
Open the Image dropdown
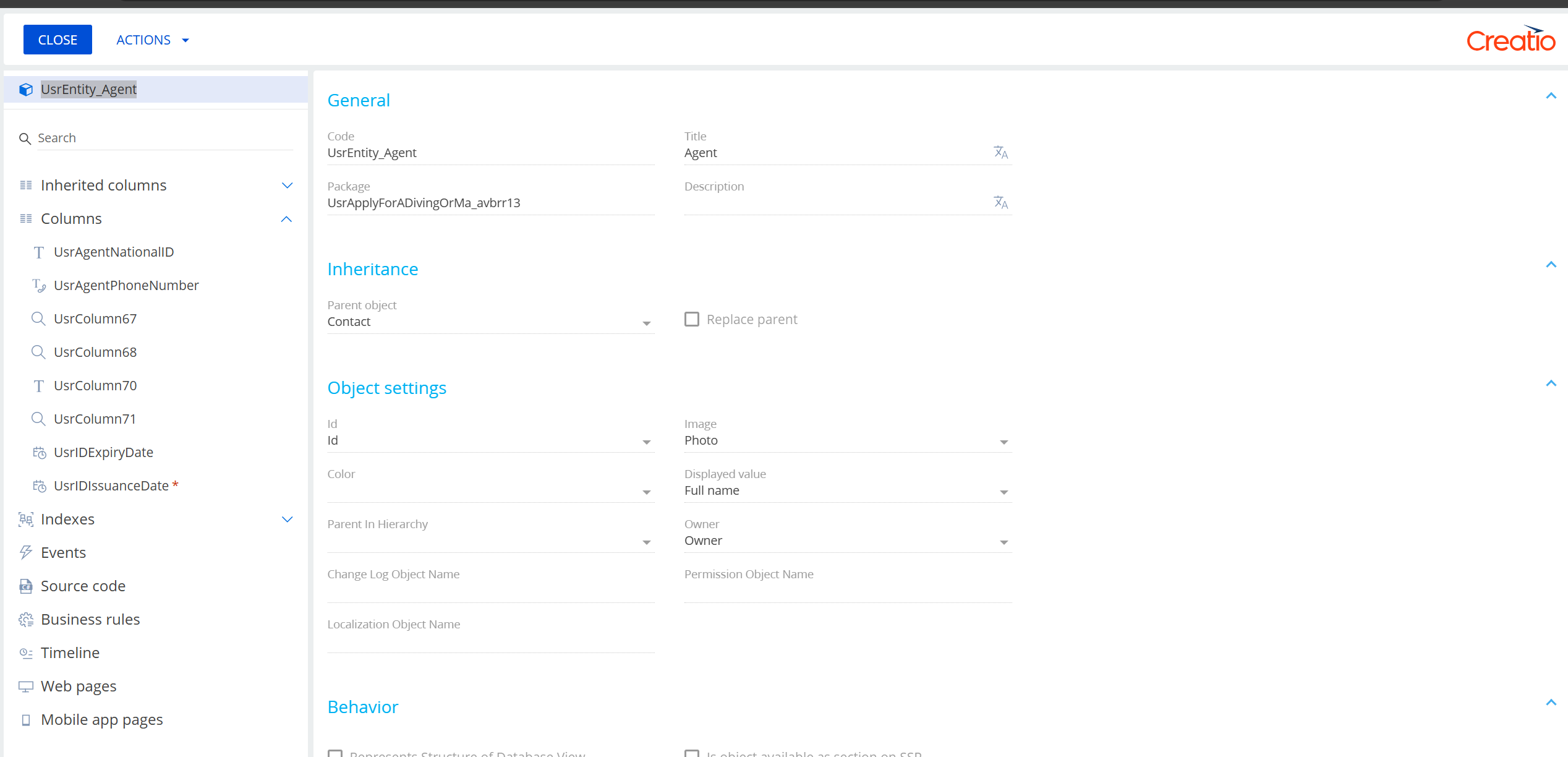(x=1003, y=442)
